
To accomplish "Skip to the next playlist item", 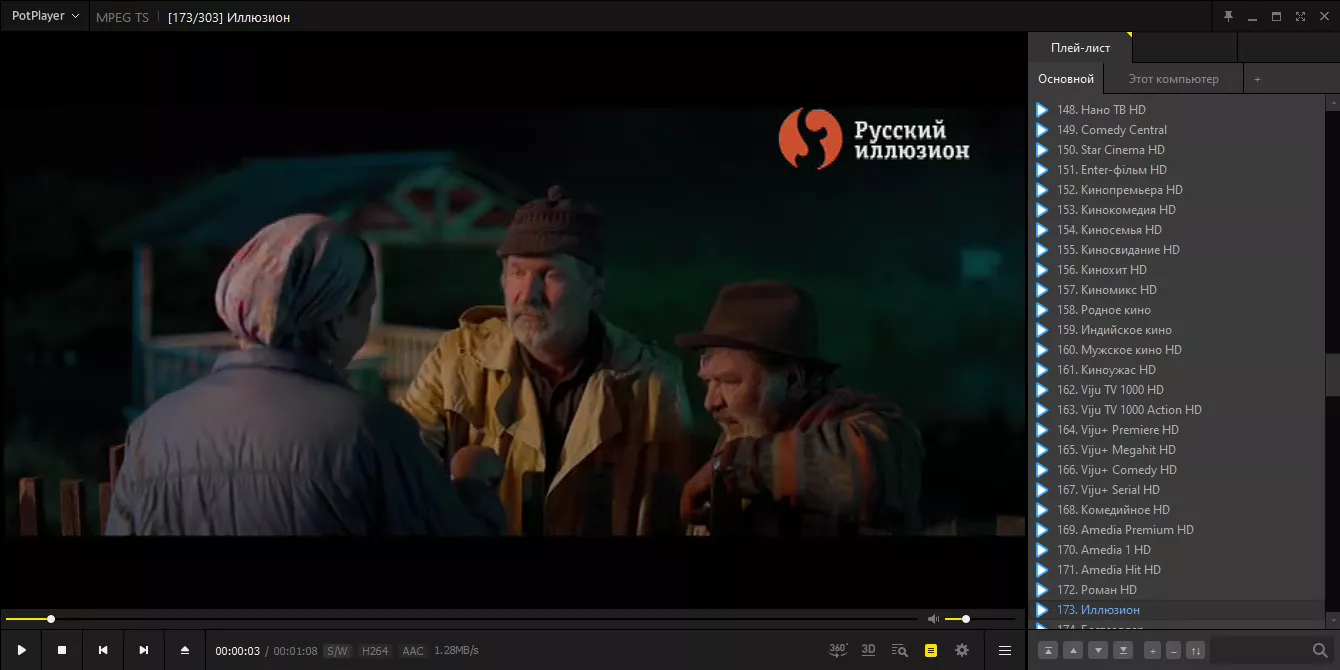I will pos(144,650).
